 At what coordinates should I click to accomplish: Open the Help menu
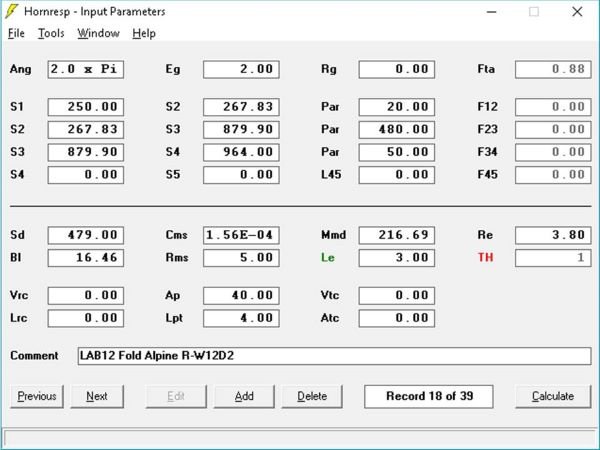coord(144,33)
